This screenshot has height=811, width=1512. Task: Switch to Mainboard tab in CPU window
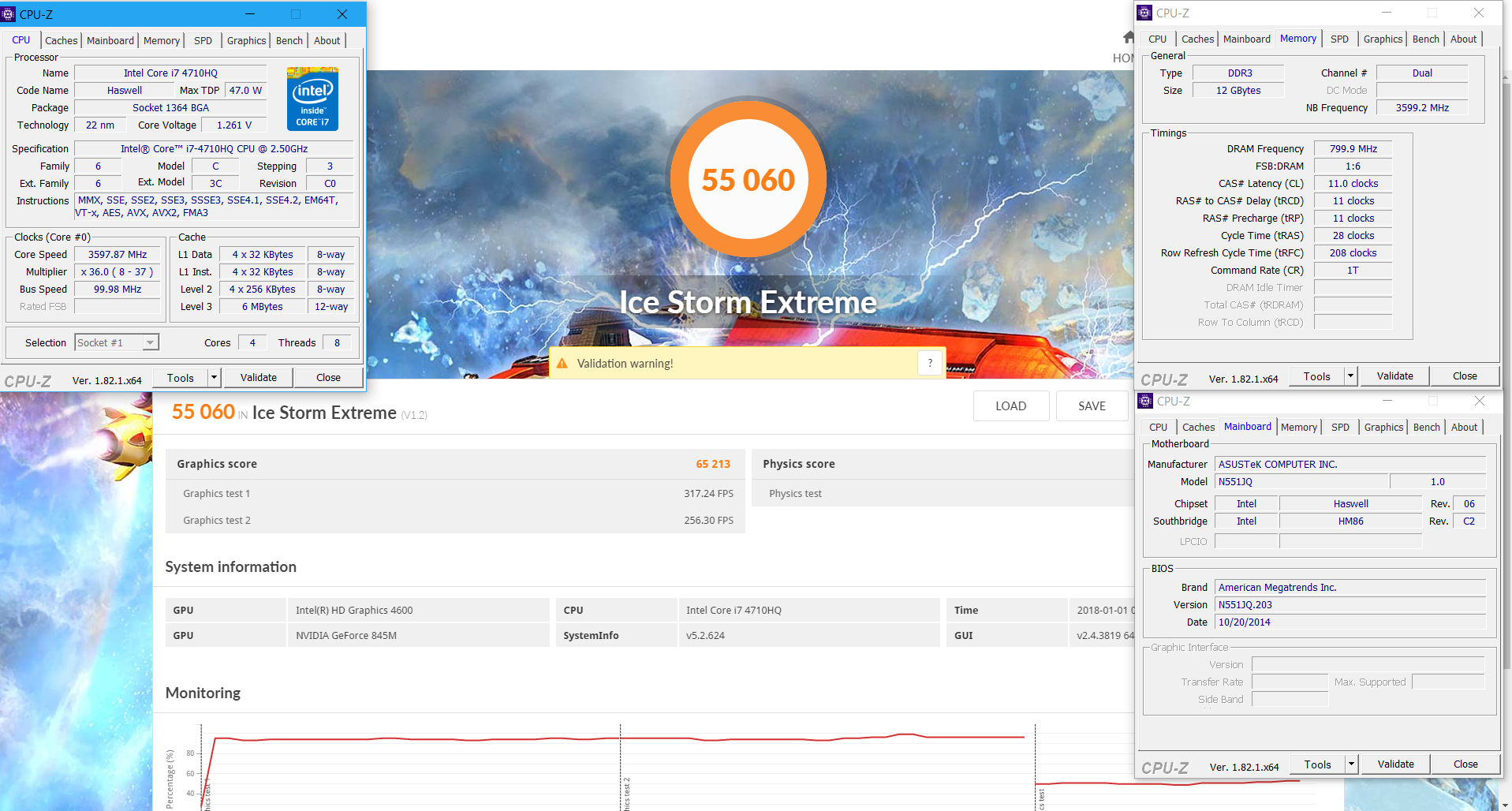pyautogui.click(x=110, y=40)
